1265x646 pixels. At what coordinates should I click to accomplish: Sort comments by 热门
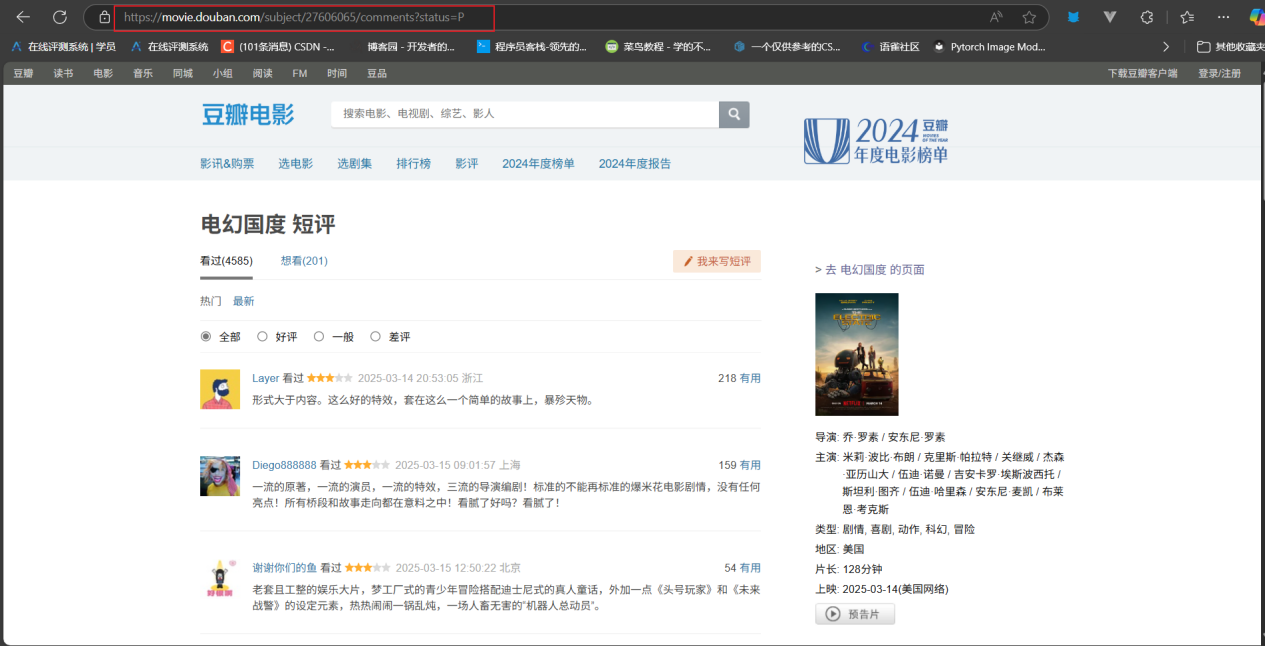pos(211,301)
